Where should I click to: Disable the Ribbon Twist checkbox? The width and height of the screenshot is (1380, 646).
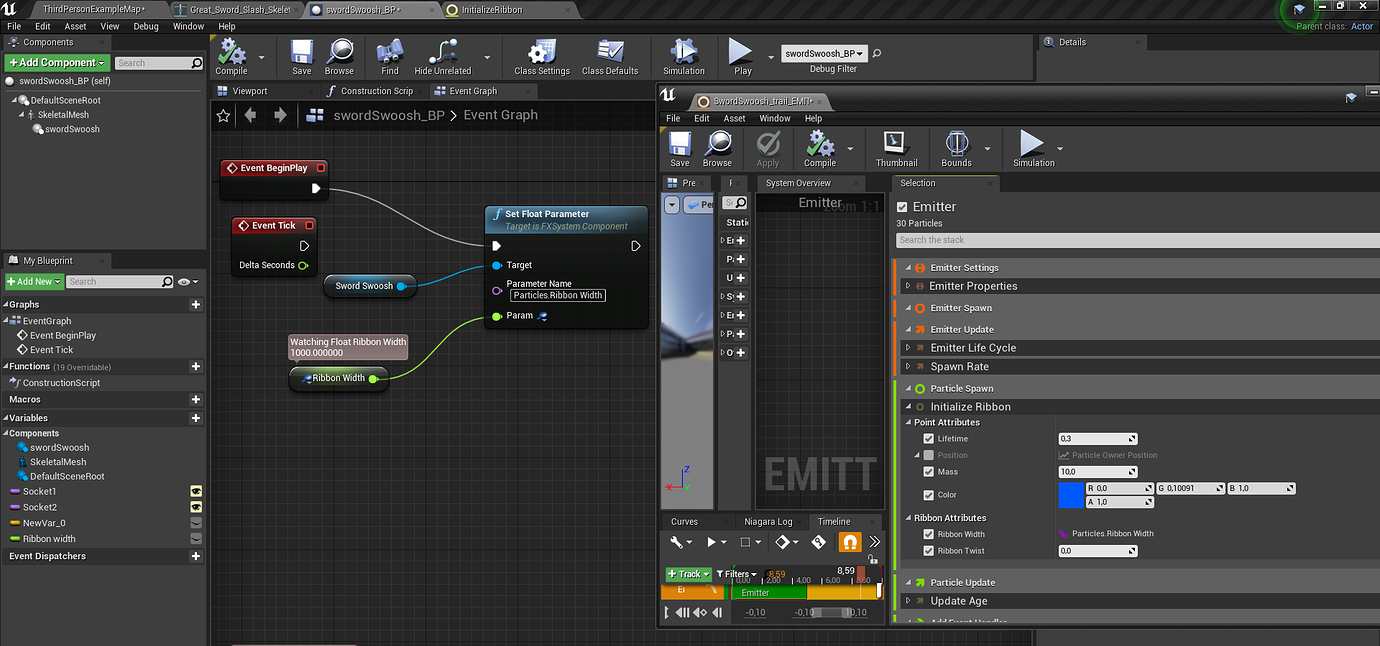tap(929, 550)
